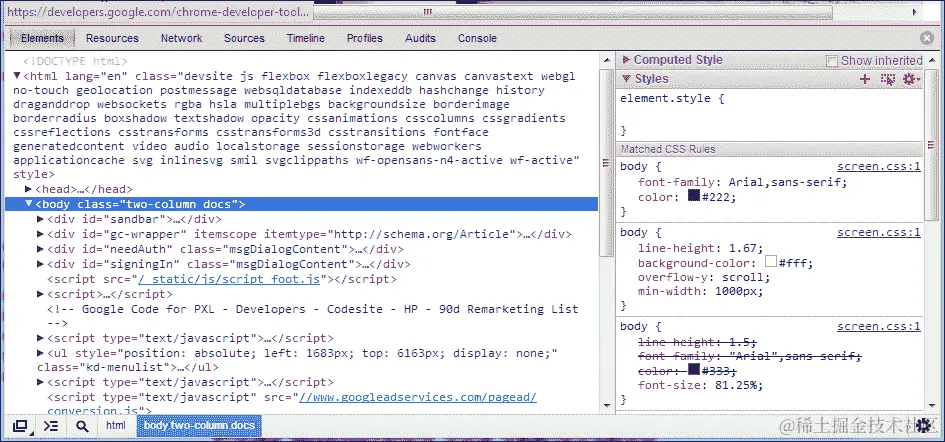Select the script src script_foot.js row
This screenshot has height=442, width=945.
point(222,279)
